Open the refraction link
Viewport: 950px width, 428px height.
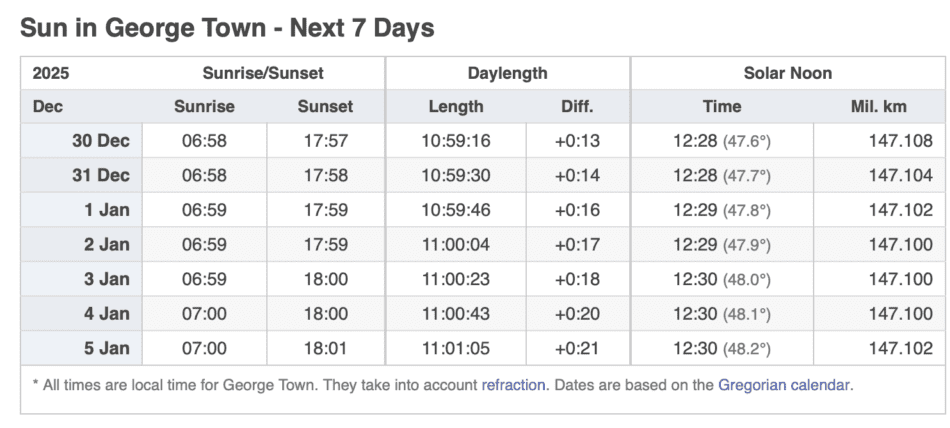point(514,384)
